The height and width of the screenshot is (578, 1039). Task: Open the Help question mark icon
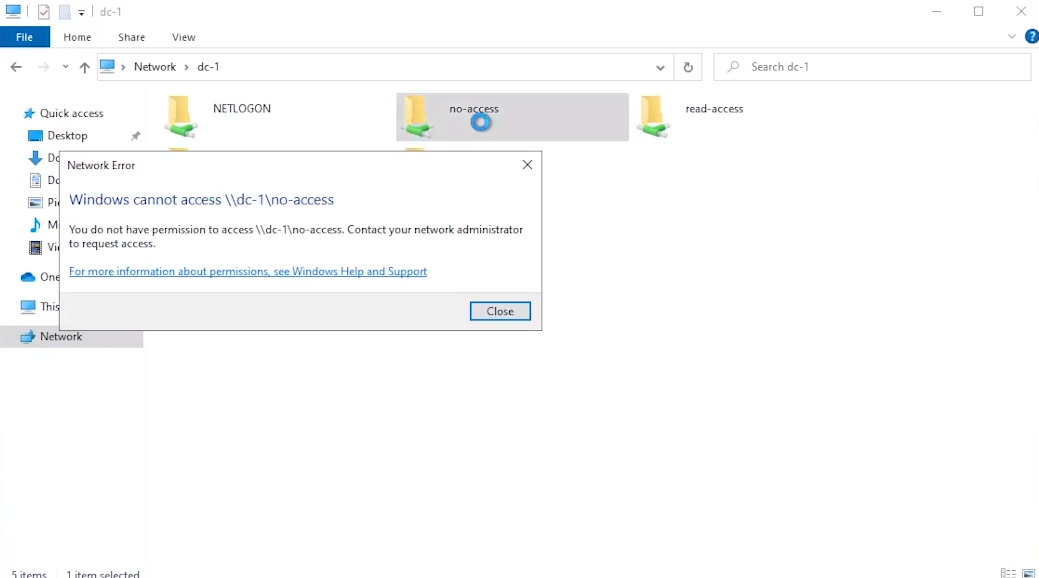pyautogui.click(x=1032, y=36)
